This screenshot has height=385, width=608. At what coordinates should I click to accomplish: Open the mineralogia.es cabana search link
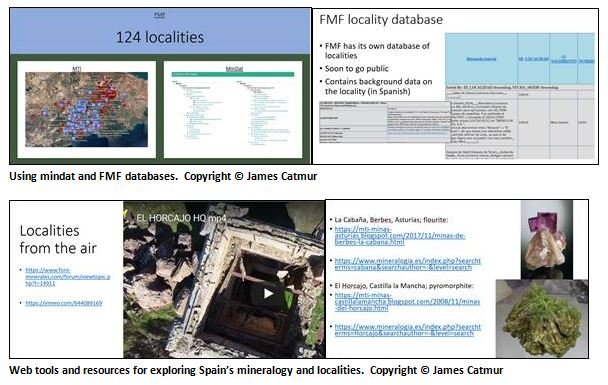click(x=408, y=264)
